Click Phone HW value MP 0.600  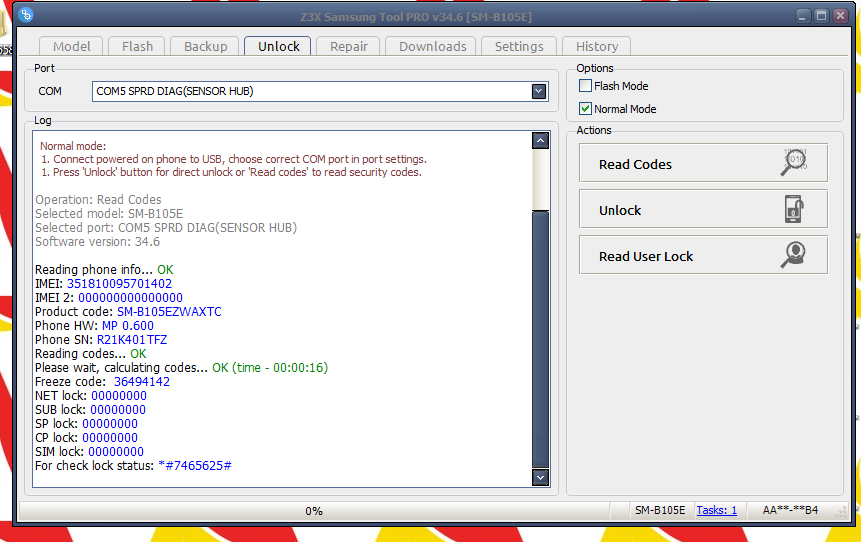128,326
